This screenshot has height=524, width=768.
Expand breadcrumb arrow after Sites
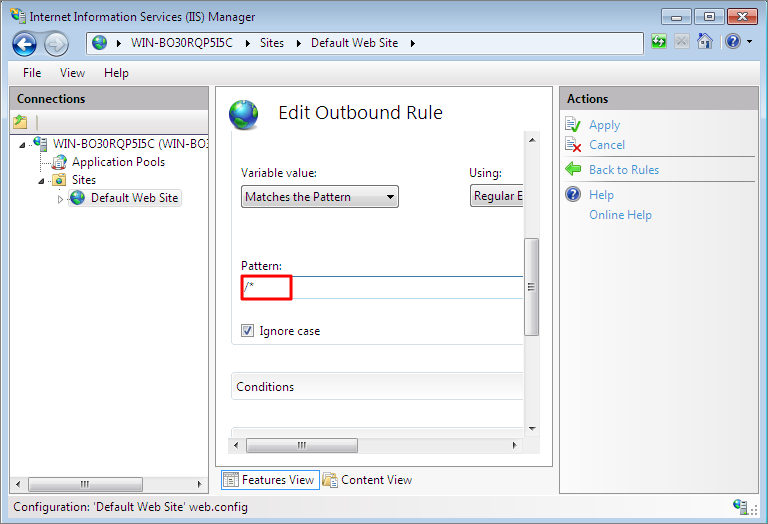point(298,44)
